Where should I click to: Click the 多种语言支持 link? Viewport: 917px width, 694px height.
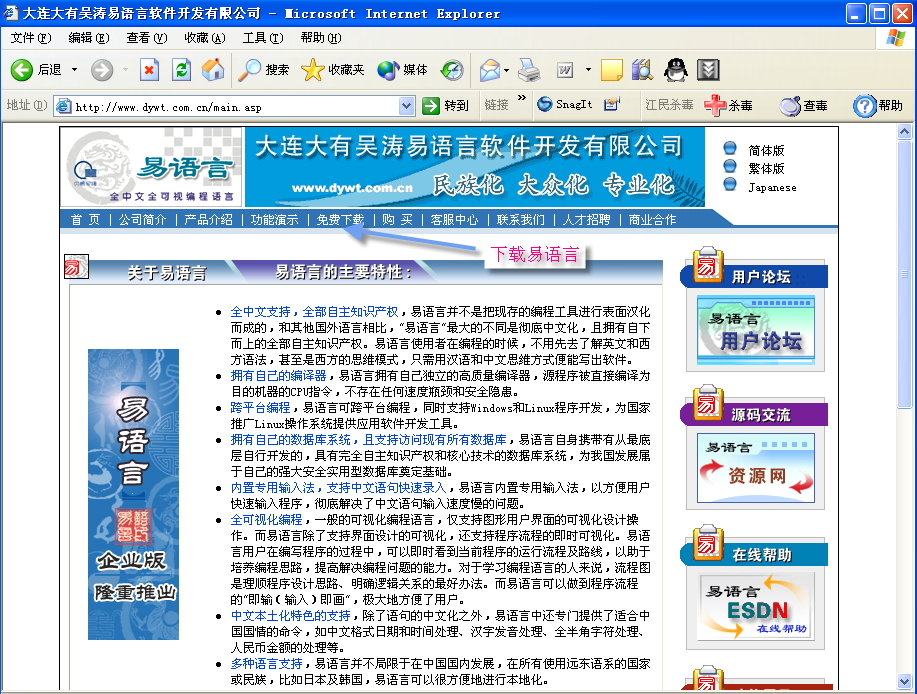coord(266,664)
